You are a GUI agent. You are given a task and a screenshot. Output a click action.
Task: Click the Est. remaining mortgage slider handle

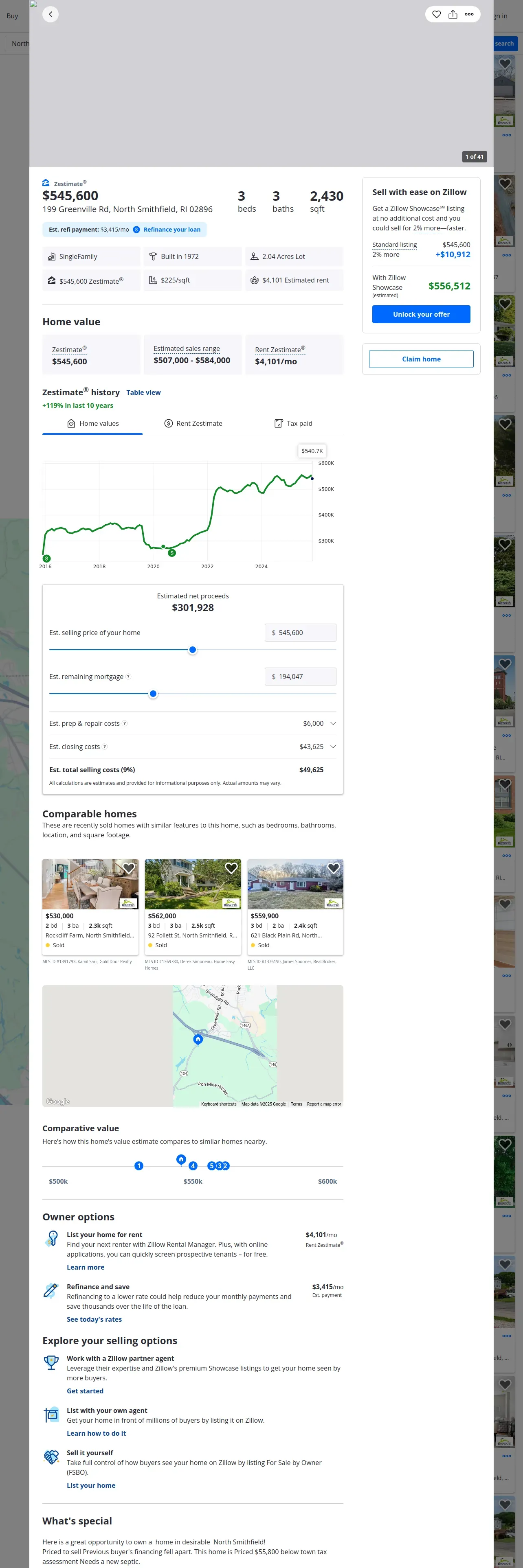(154, 693)
